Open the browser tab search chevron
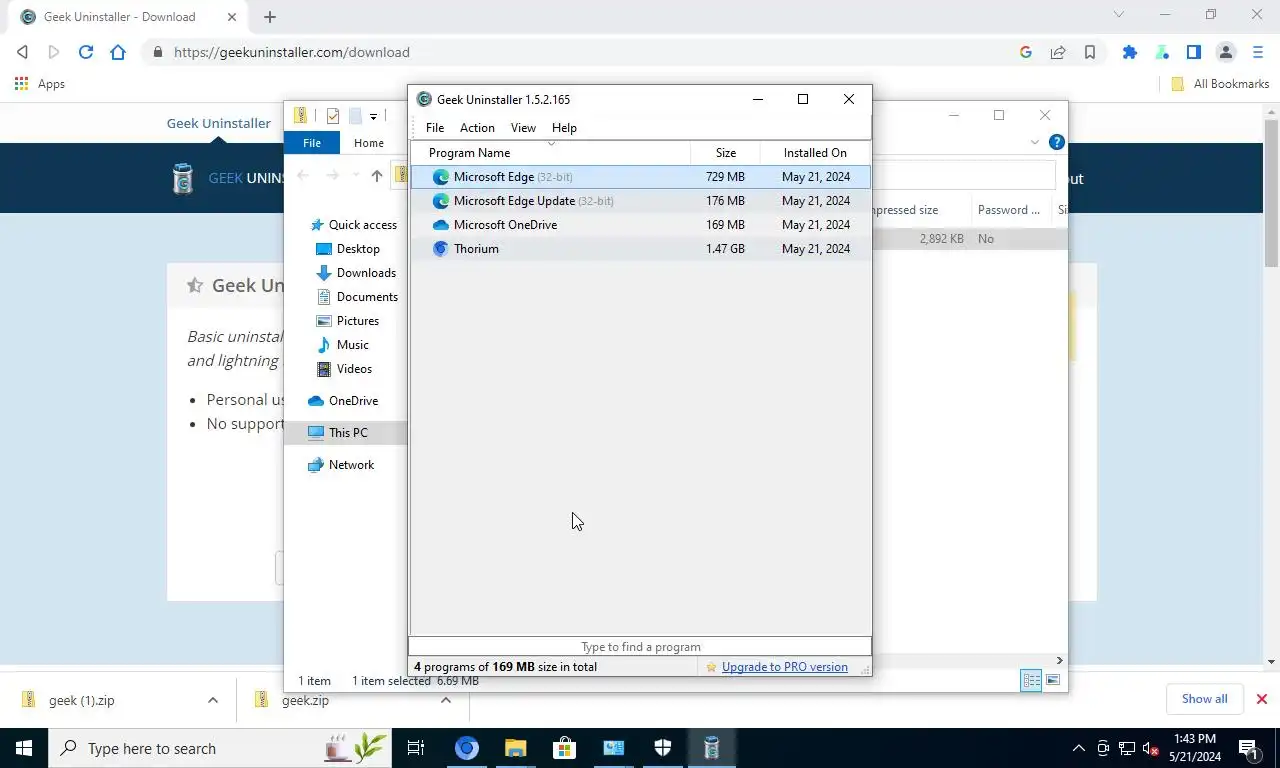 coord(1119,14)
